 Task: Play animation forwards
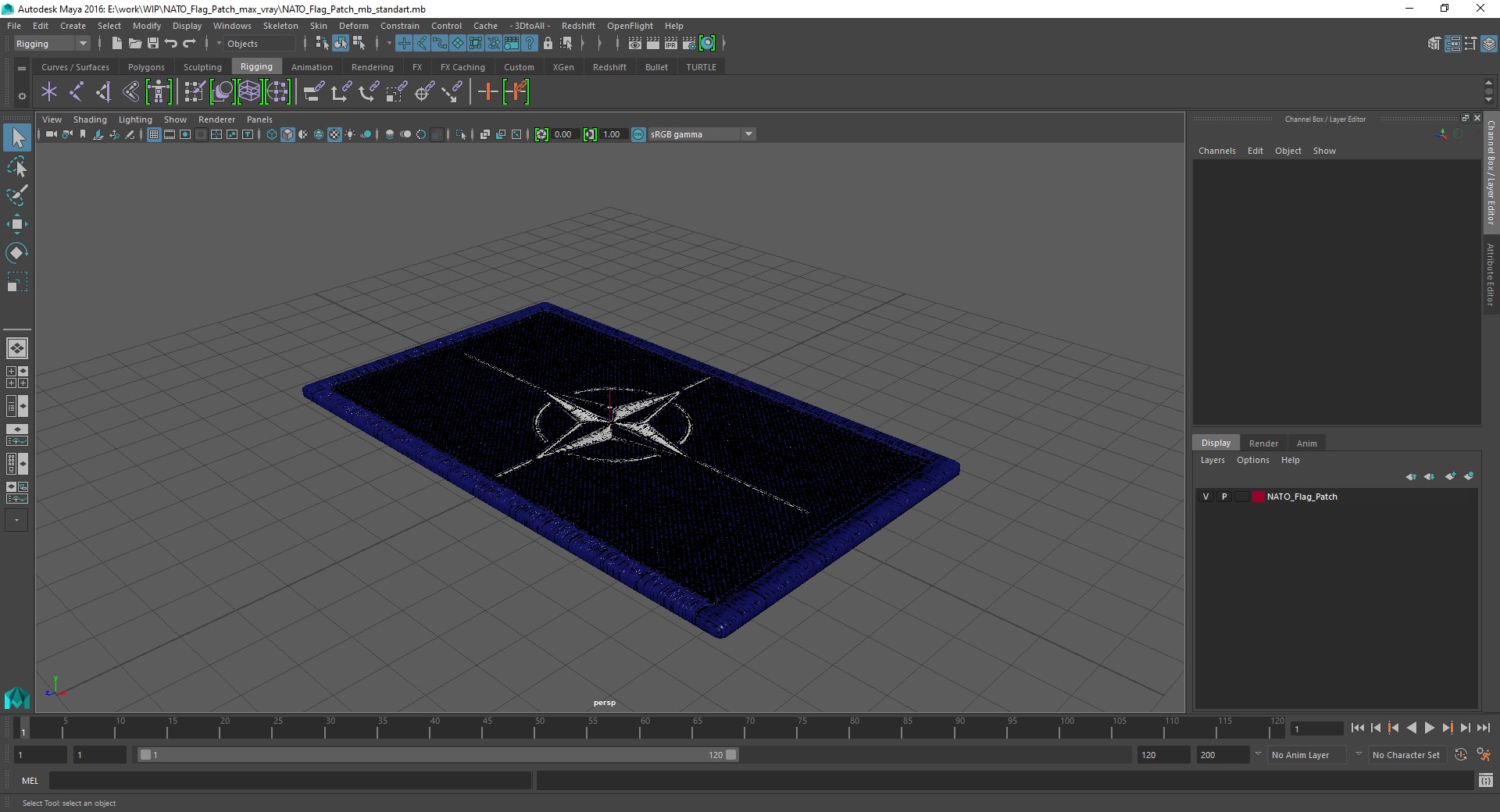click(x=1429, y=728)
